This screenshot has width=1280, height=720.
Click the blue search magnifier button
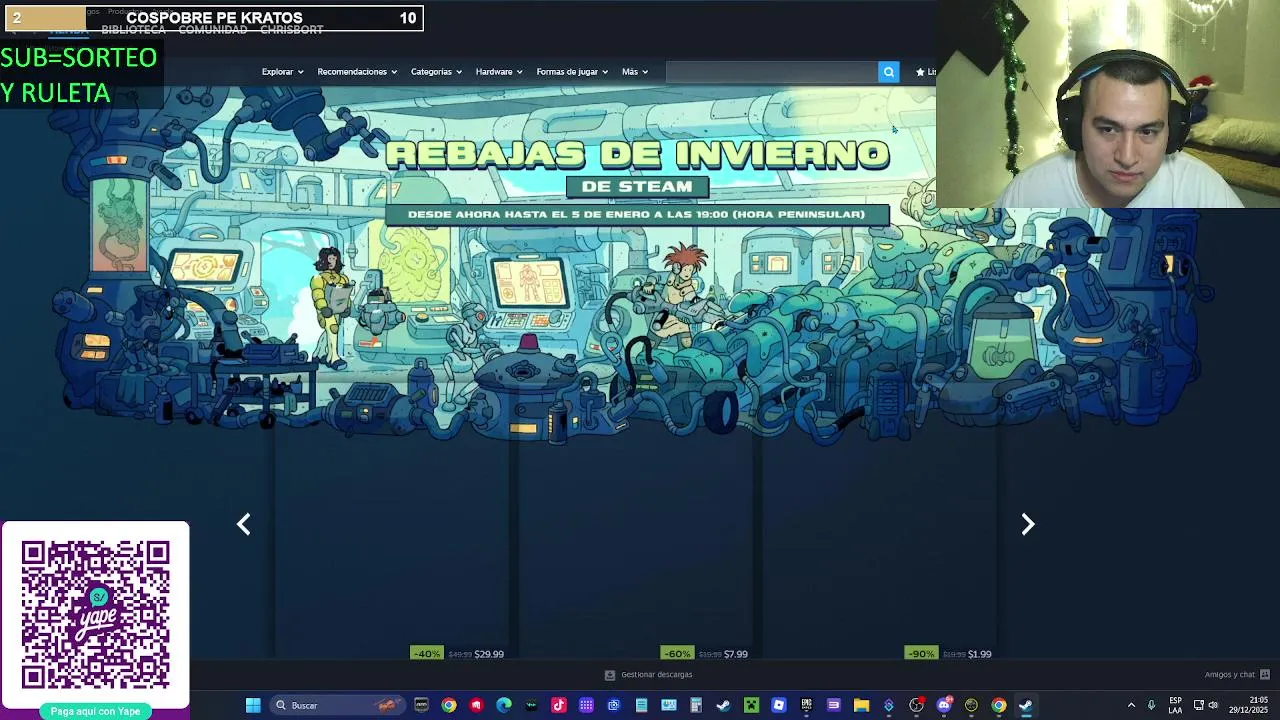pos(888,72)
